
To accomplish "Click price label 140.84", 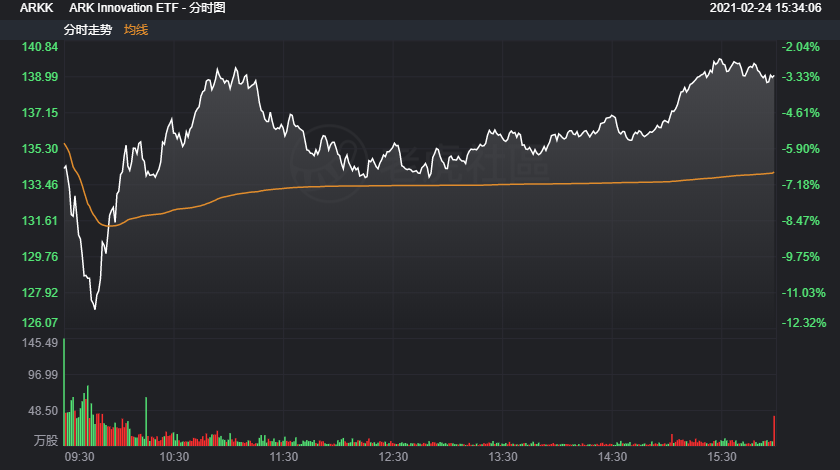I will [40, 47].
